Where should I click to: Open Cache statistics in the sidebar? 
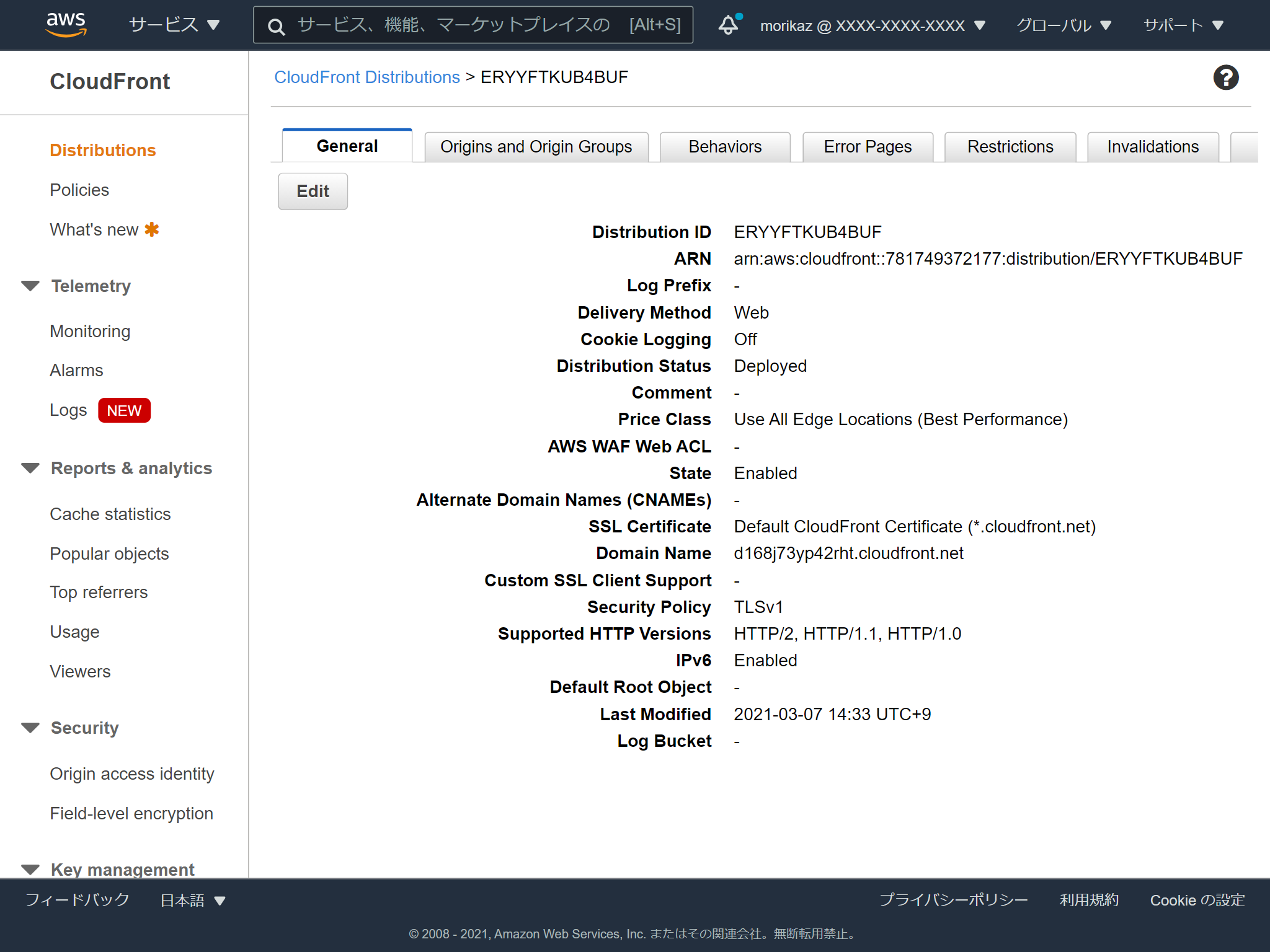point(110,514)
